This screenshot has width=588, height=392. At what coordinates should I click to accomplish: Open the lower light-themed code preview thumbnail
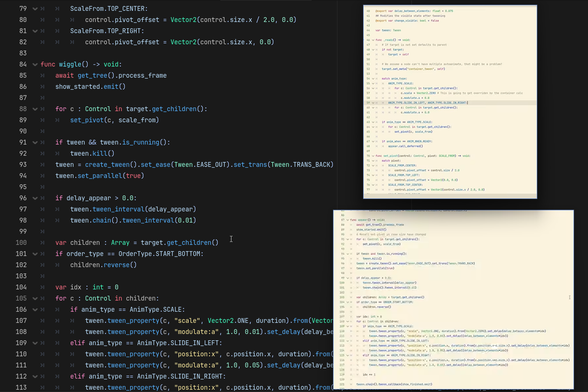pyautogui.click(x=453, y=299)
